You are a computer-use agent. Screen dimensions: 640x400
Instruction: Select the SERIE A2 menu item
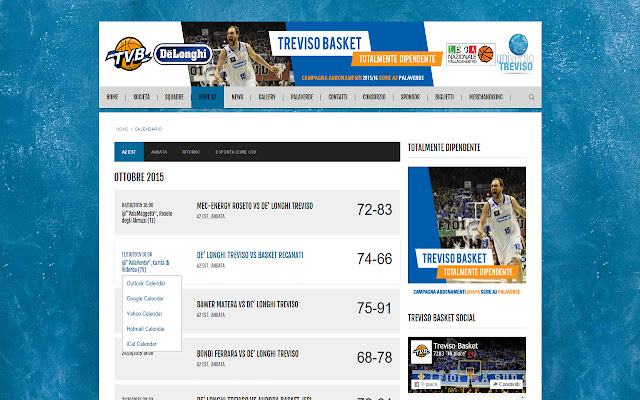[x=207, y=97]
